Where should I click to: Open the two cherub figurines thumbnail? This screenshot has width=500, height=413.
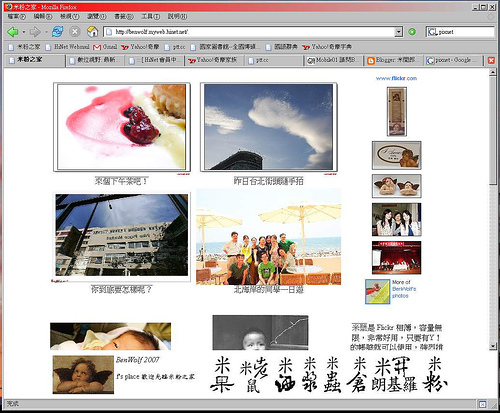[x=397, y=186]
